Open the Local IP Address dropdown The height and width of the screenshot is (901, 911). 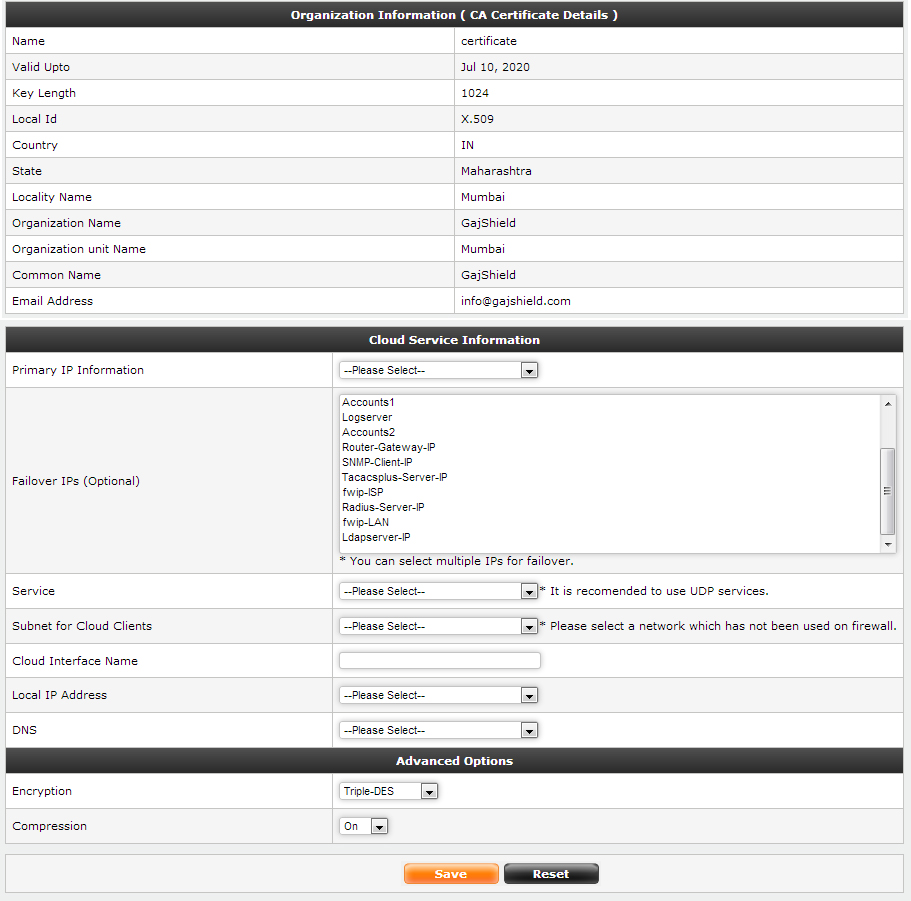coord(438,695)
